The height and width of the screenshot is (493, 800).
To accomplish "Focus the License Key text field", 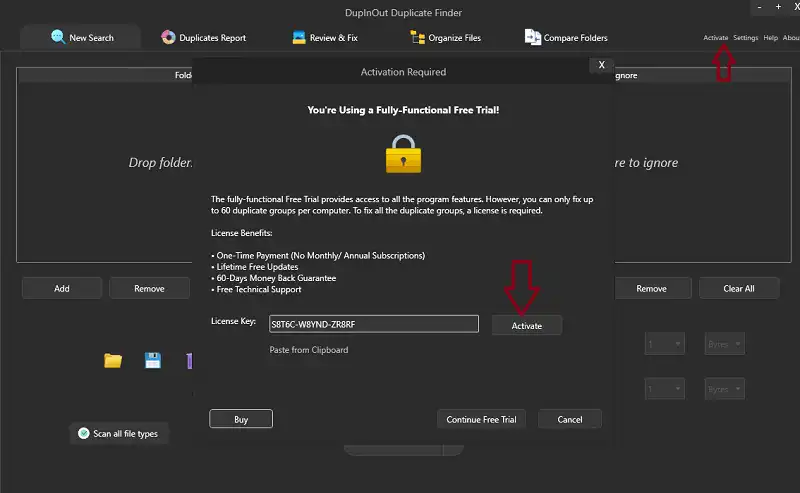I will coord(373,324).
